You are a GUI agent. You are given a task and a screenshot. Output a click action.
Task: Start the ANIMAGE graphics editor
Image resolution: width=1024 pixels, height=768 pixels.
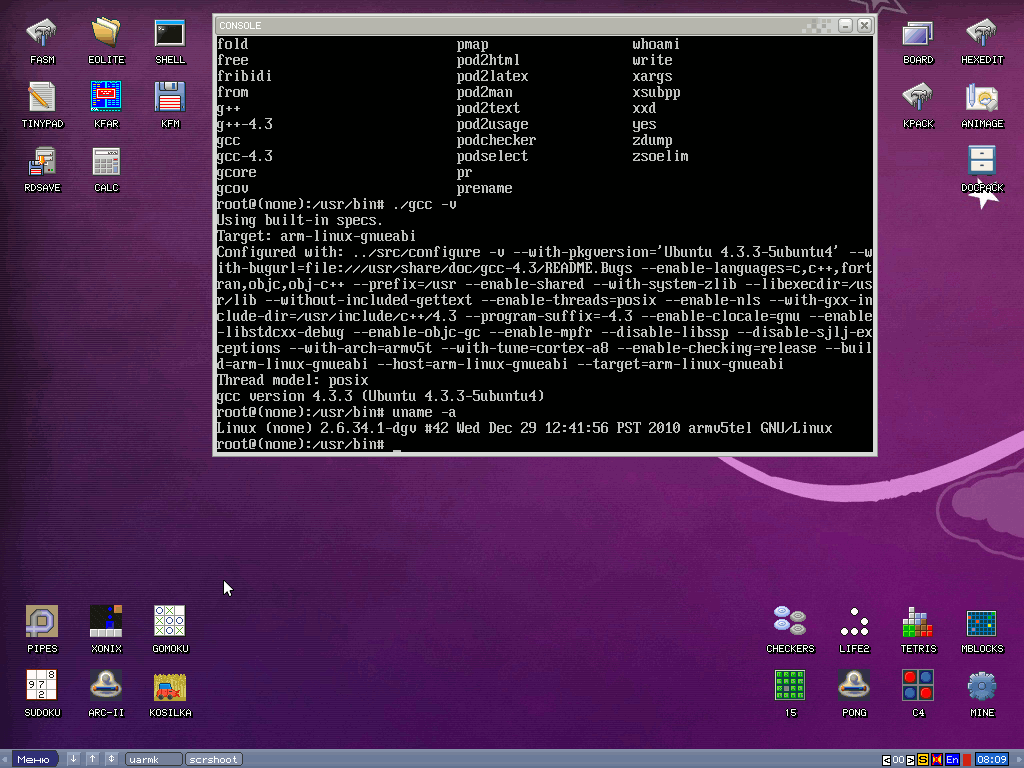(x=981, y=95)
